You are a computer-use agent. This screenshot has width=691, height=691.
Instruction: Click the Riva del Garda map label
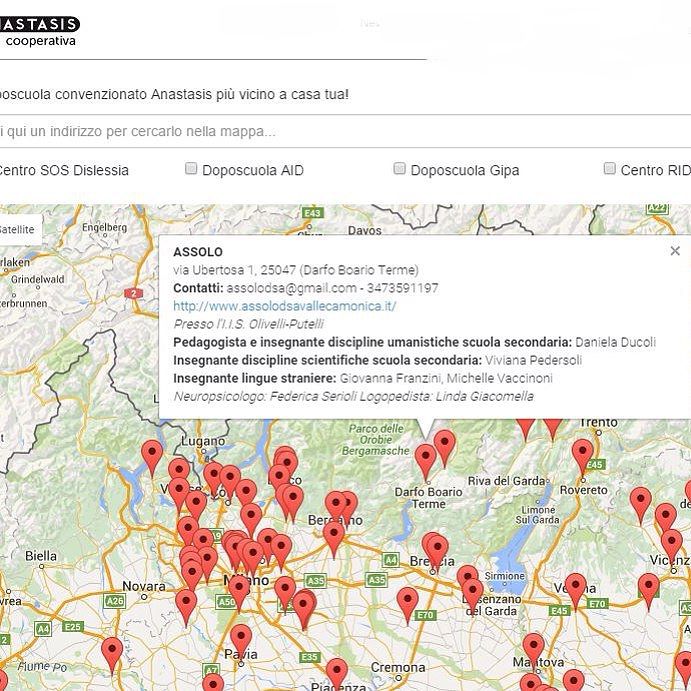click(507, 481)
